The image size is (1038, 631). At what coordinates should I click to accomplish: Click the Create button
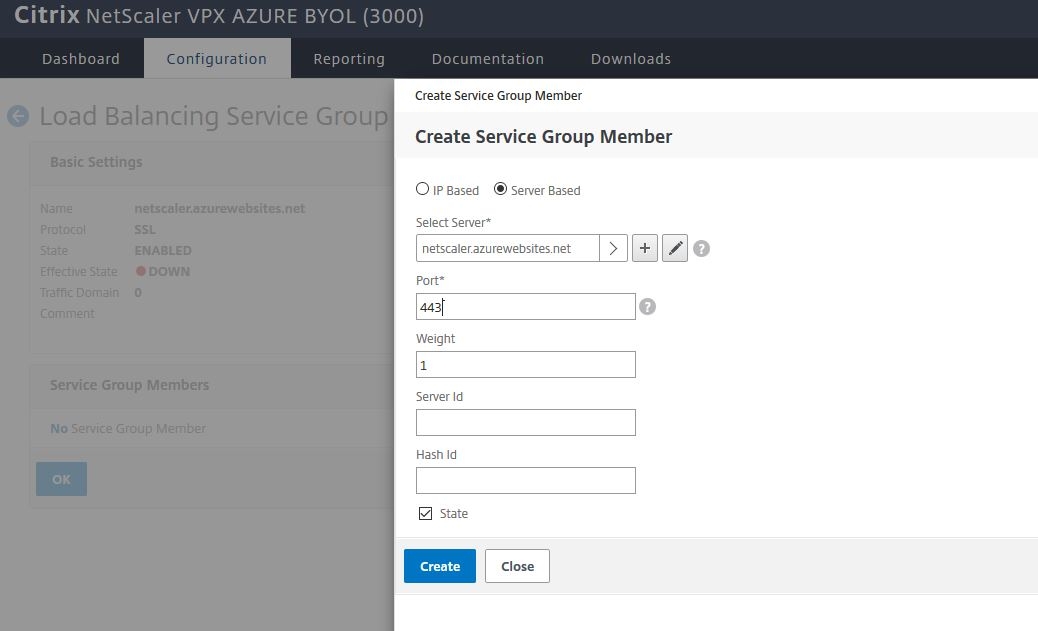pyautogui.click(x=440, y=566)
